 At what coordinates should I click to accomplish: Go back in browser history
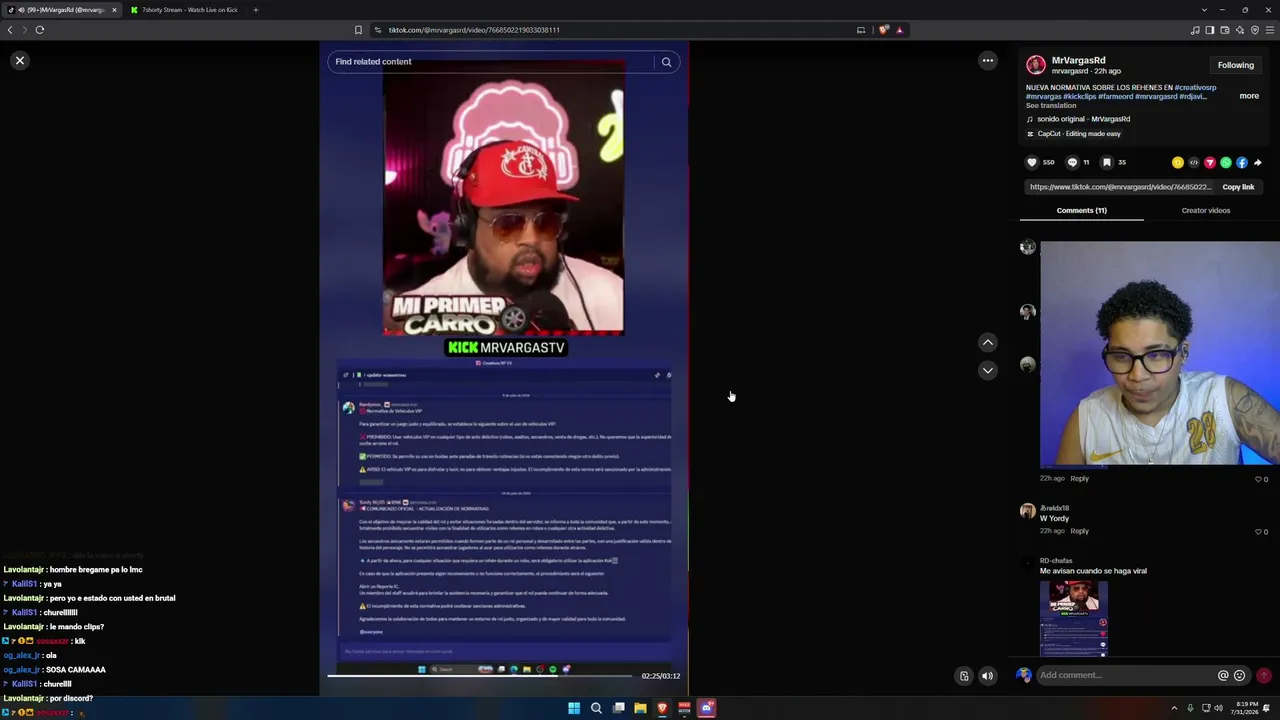(x=10, y=30)
